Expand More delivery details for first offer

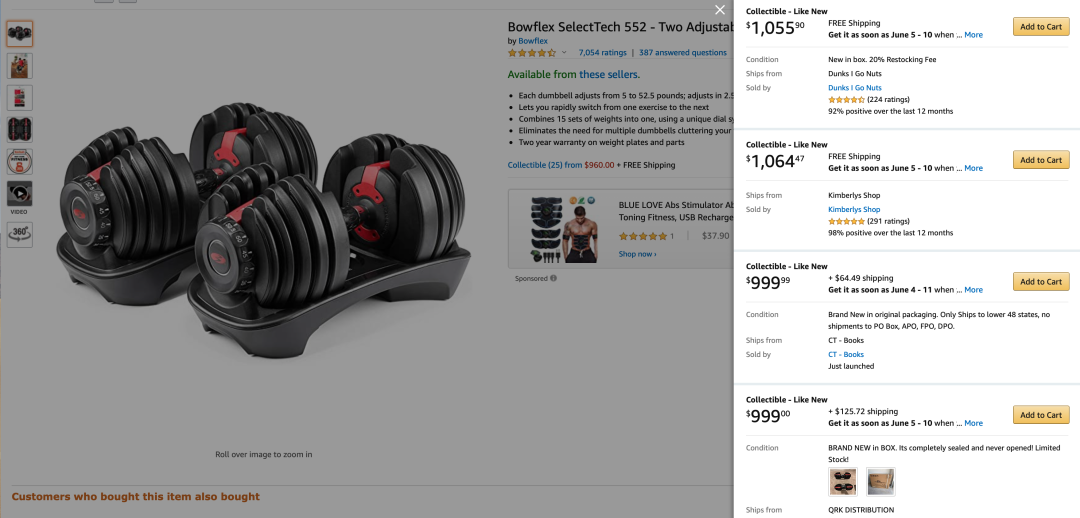pos(973,34)
